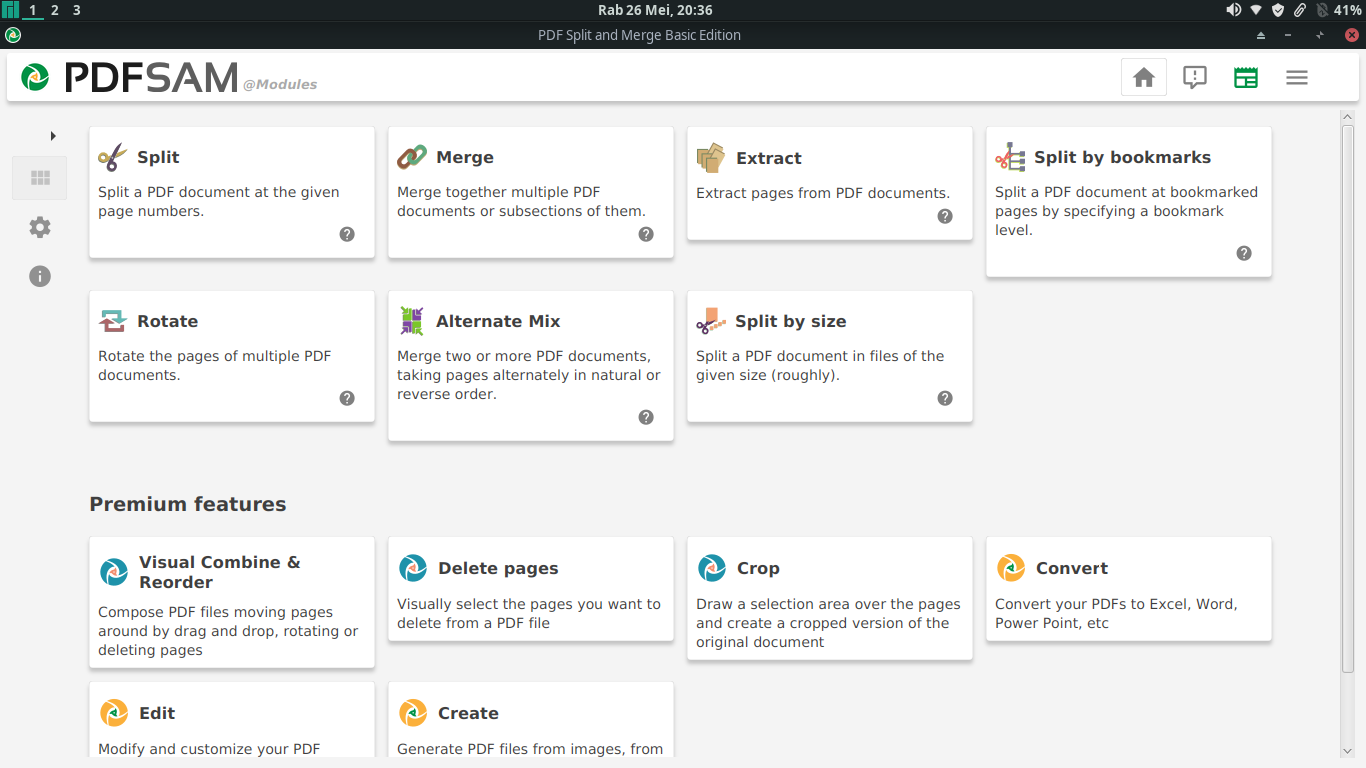Show help for Split by bookmarks
This screenshot has width=1366, height=768.
1244,253
